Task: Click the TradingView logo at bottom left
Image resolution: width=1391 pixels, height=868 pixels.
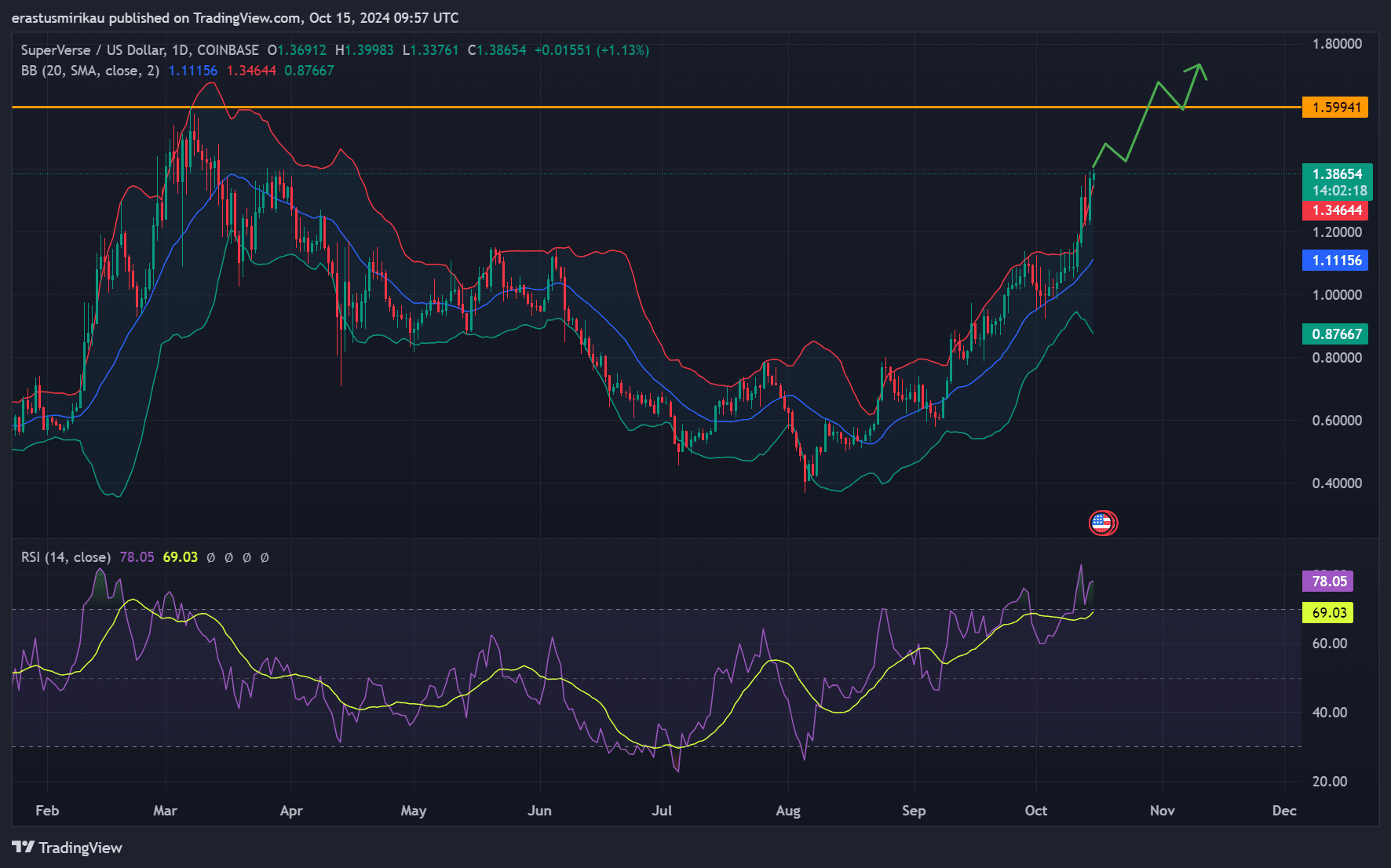Action: click(x=68, y=848)
